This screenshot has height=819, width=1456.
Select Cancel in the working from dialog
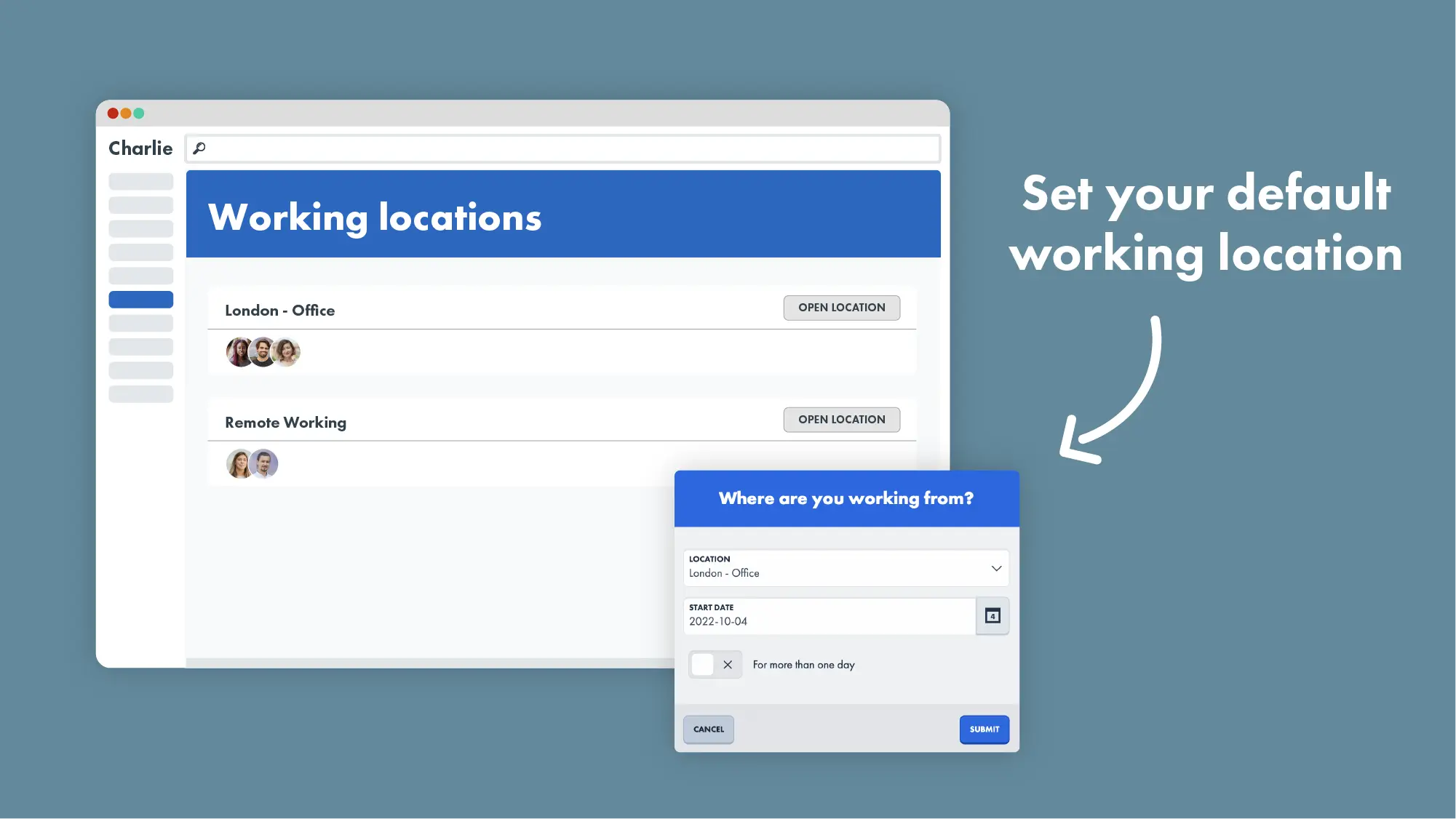709,729
